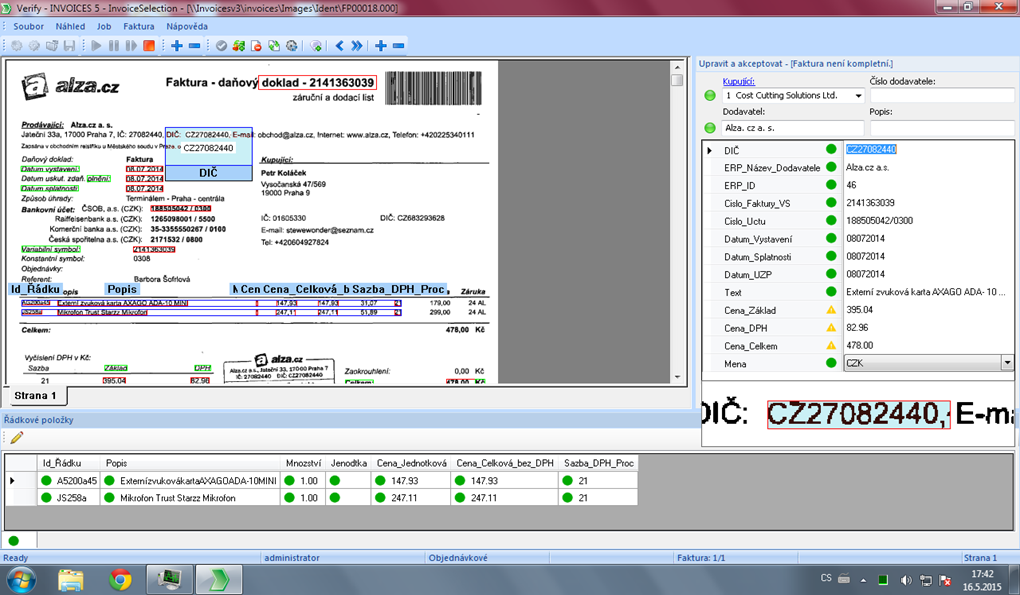Open the Kupující company dropdown
The width and height of the screenshot is (1020, 595).
pyautogui.click(x=860, y=96)
